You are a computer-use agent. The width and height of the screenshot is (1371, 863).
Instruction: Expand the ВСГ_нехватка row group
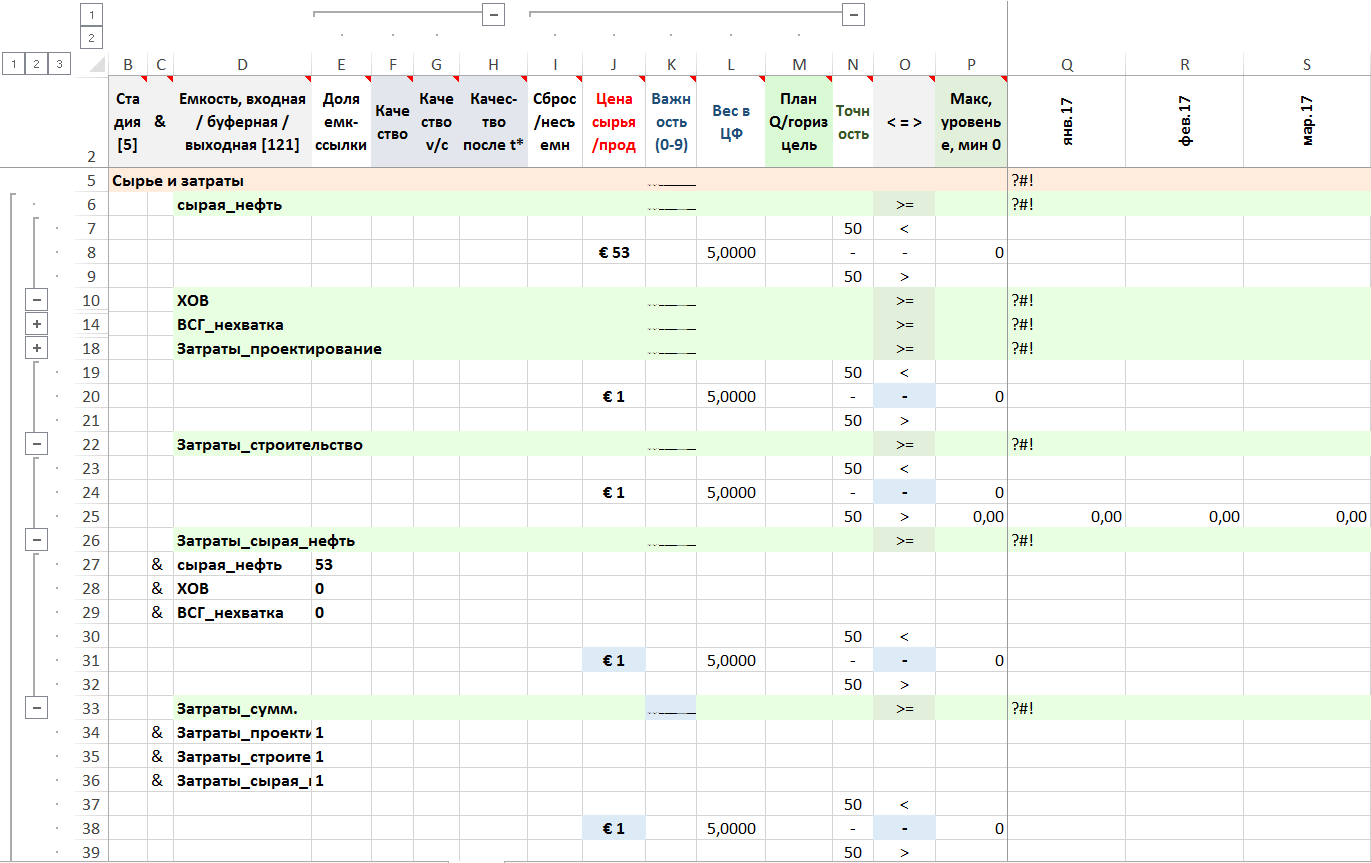[x=37, y=324]
